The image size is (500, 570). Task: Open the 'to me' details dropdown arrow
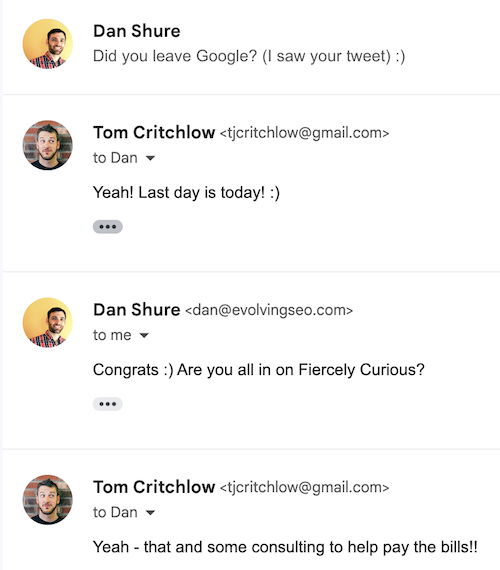[144, 335]
